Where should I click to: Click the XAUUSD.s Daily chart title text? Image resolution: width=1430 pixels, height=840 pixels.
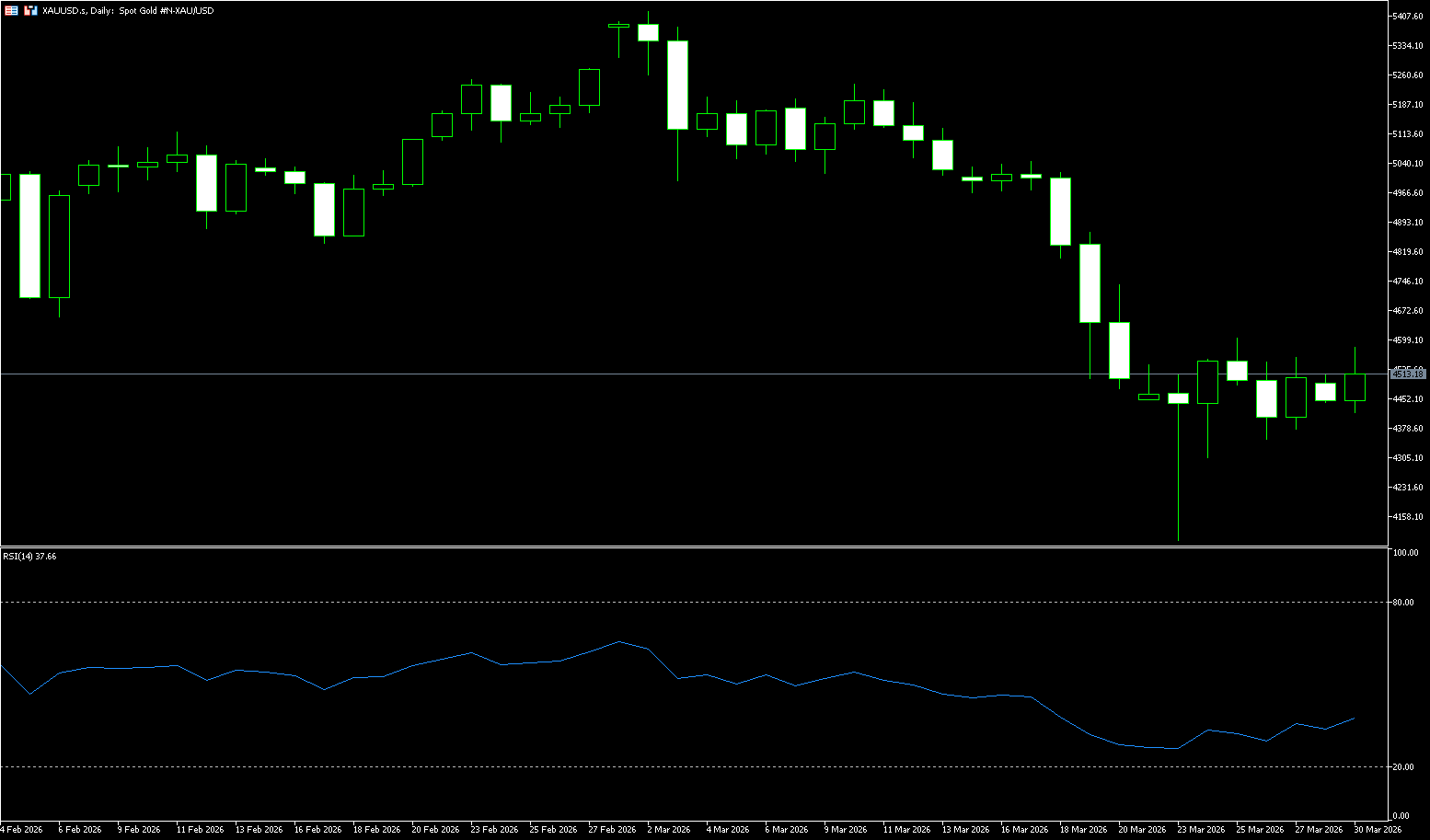128,11
